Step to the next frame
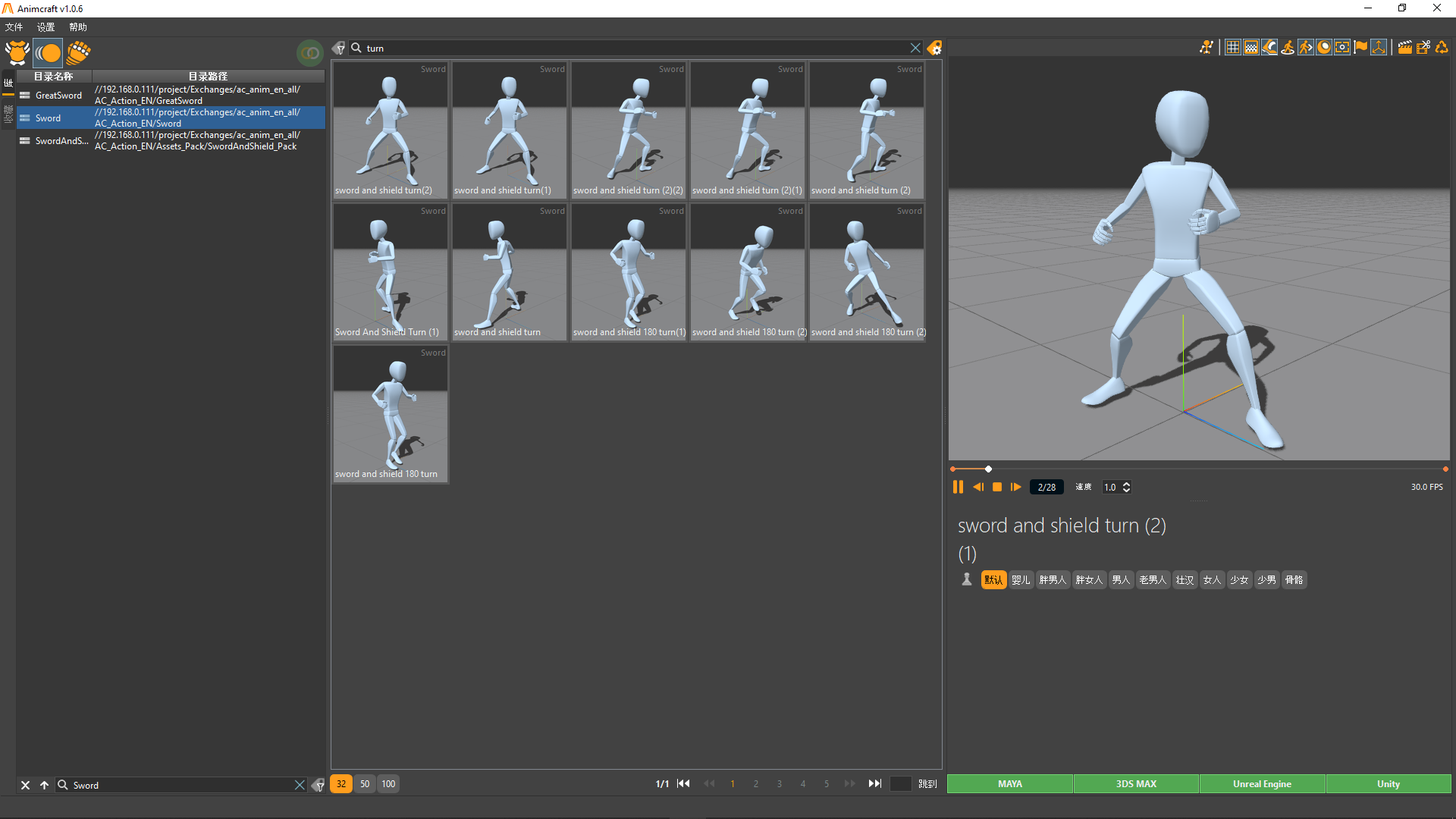Image resolution: width=1456 pixels, height=819 pixels. pos(1016,487)
